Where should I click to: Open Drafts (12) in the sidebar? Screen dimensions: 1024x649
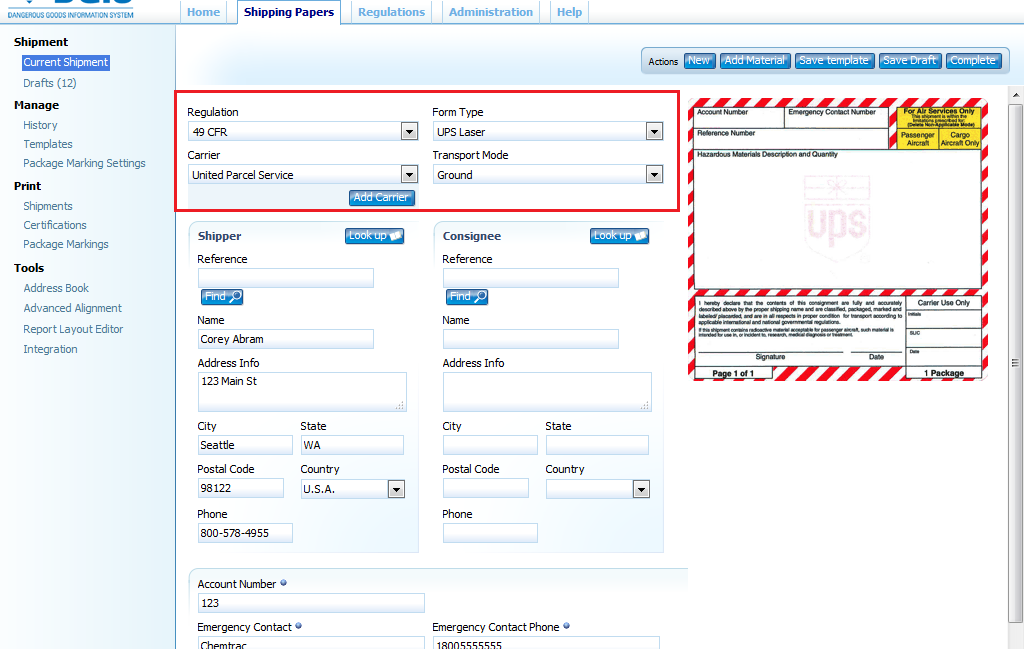[x=50, y=83]
